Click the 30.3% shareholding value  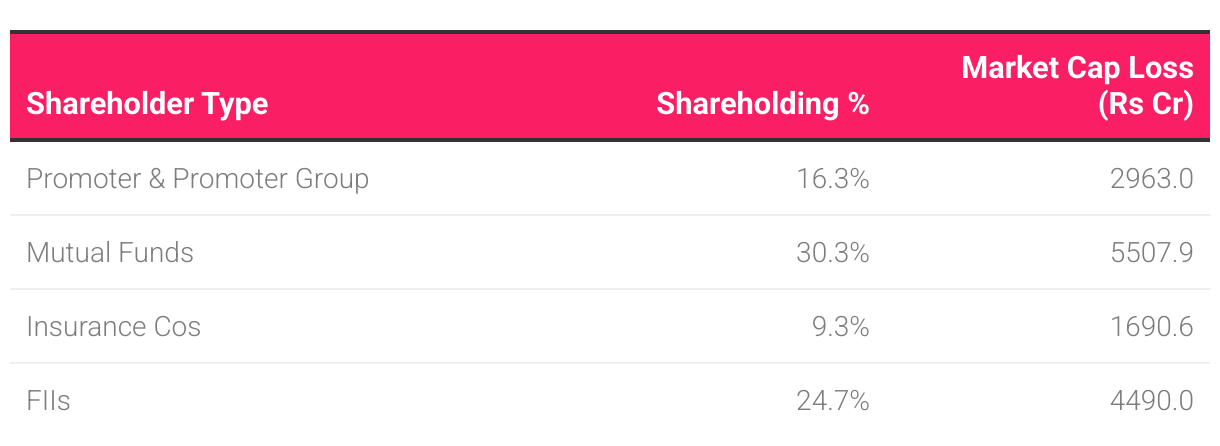(x=832, y=253)
